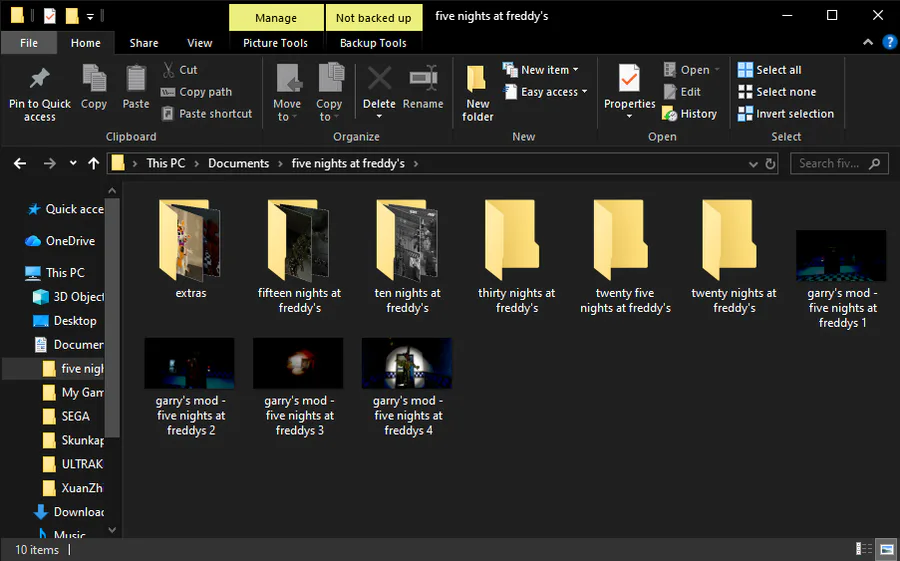Viewport: 900px width, 561px height.
Task: Go back with the back arrow
Action: [x=20, y=164]
